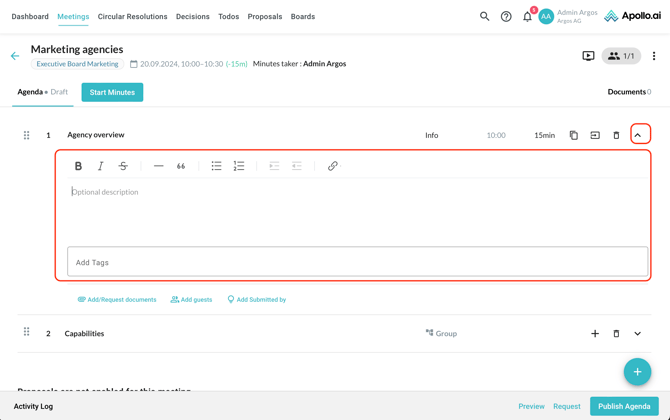Click the Publish Agenda button
The image size is (670, 420).
pyautogui.click(x=624, y=406)
